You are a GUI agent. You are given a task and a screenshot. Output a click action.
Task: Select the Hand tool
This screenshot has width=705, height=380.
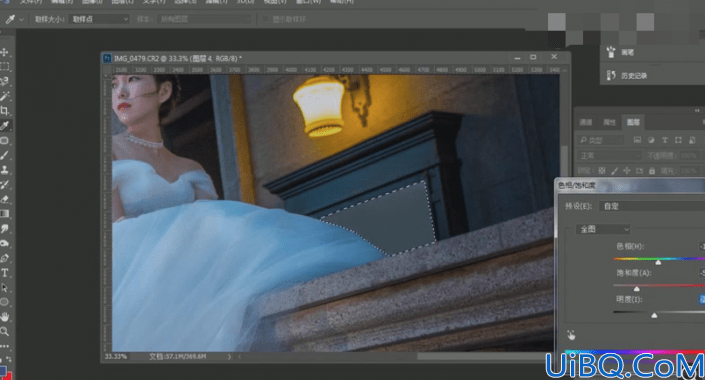4,317
